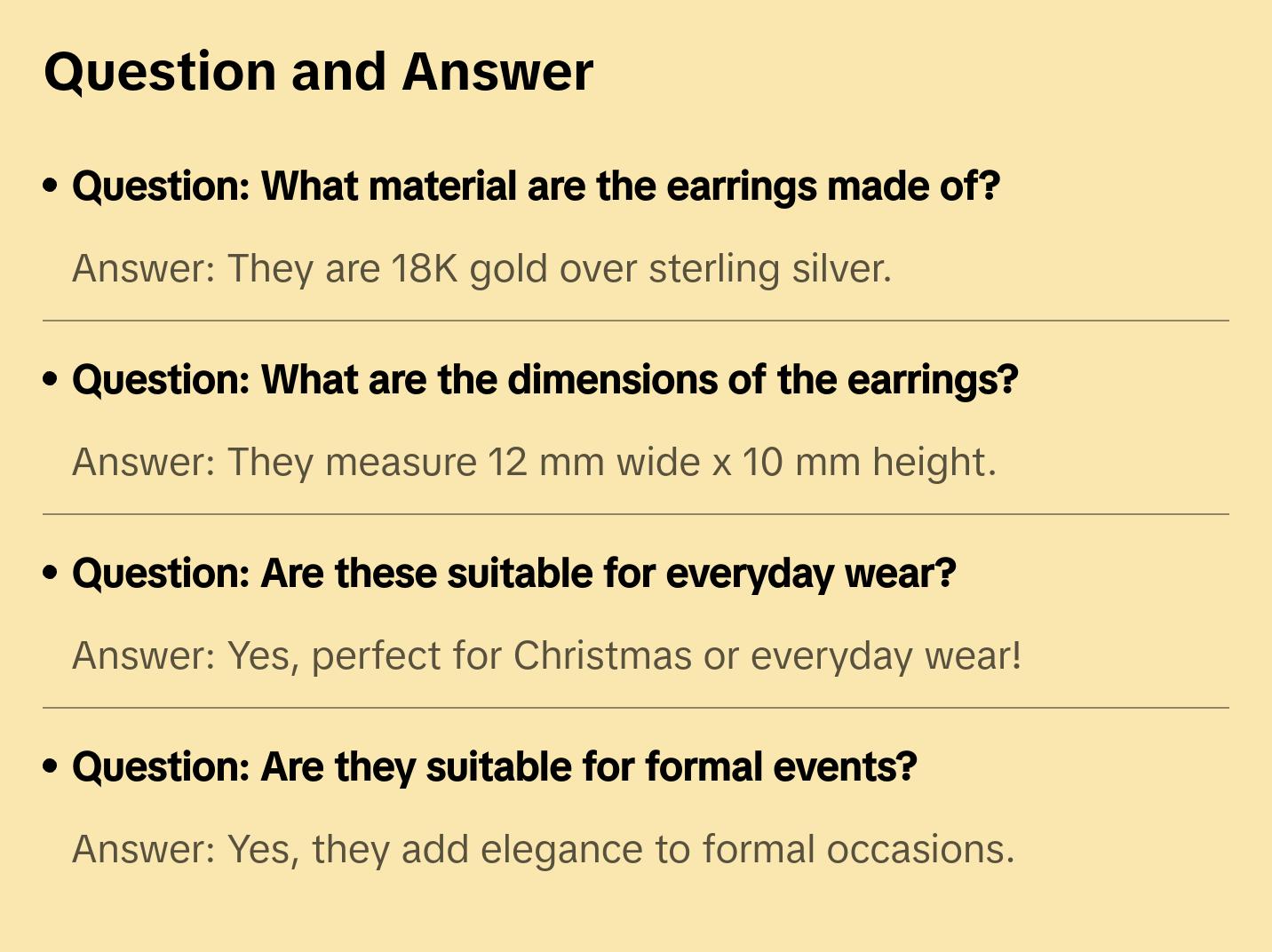Click the "Question and Answer" heading
The image size is (1272, 952).
(318, 72)
